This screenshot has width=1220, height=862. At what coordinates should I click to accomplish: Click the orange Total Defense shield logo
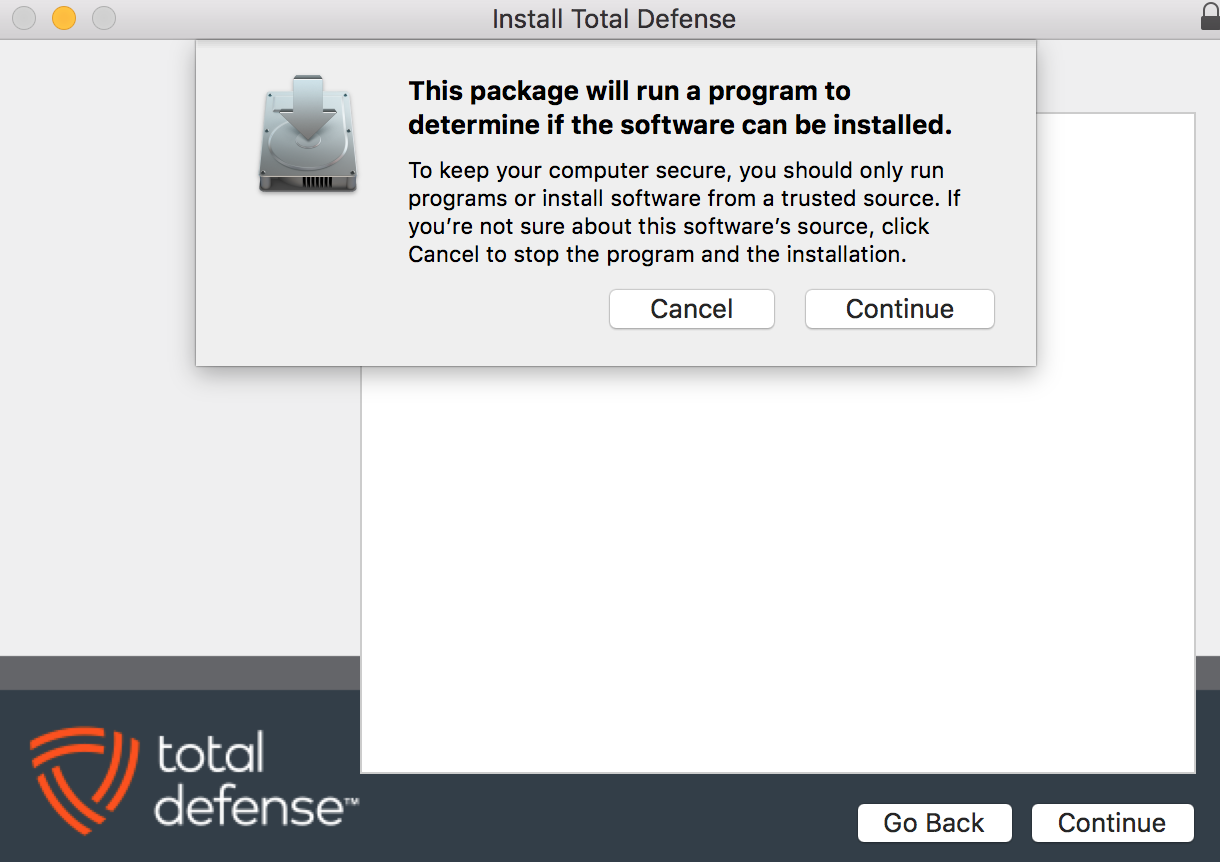click(82, 779)
